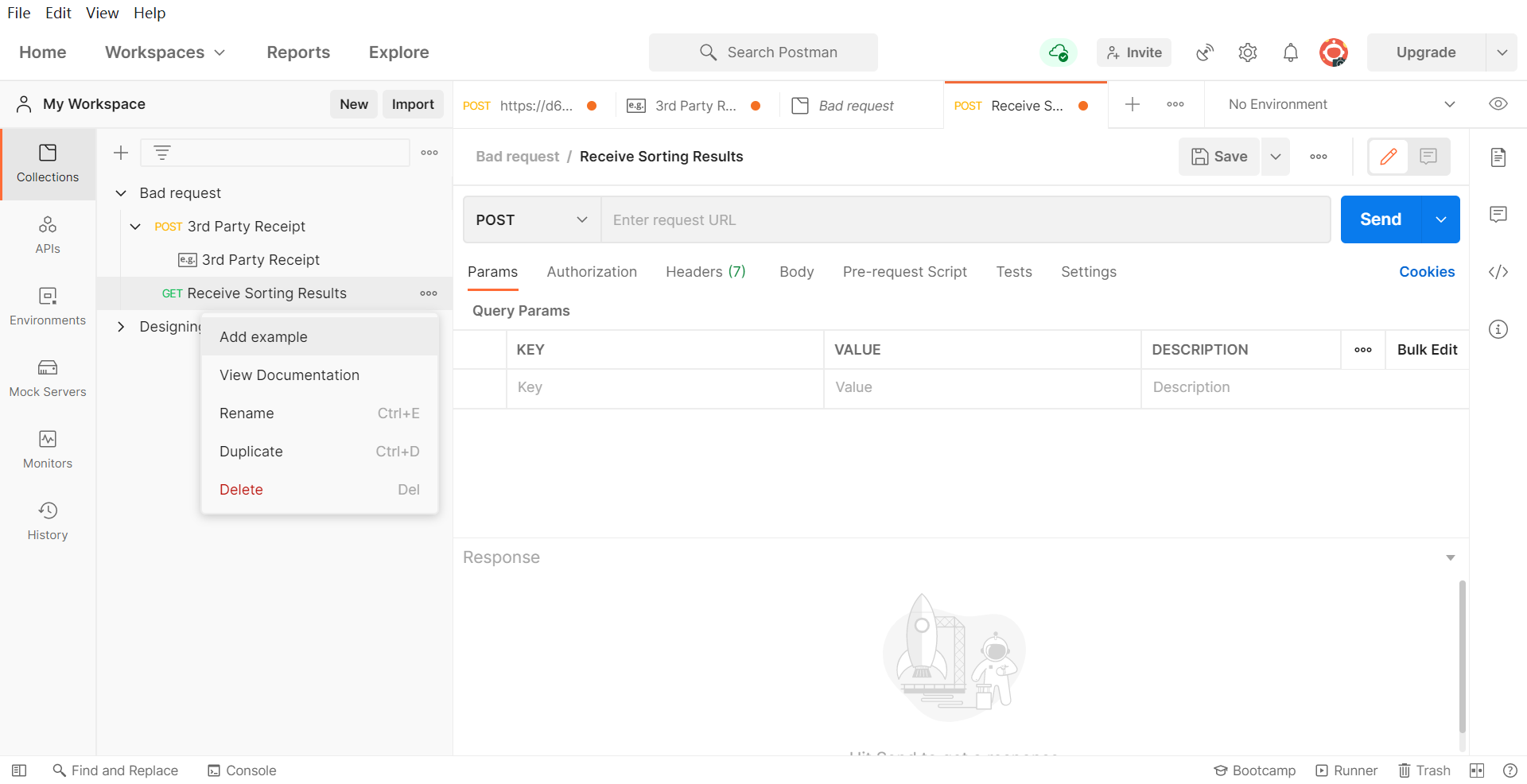Viewport: 1527px width, 784px height.
Task: Open the Cookies link
Action: coord(1427,272)
